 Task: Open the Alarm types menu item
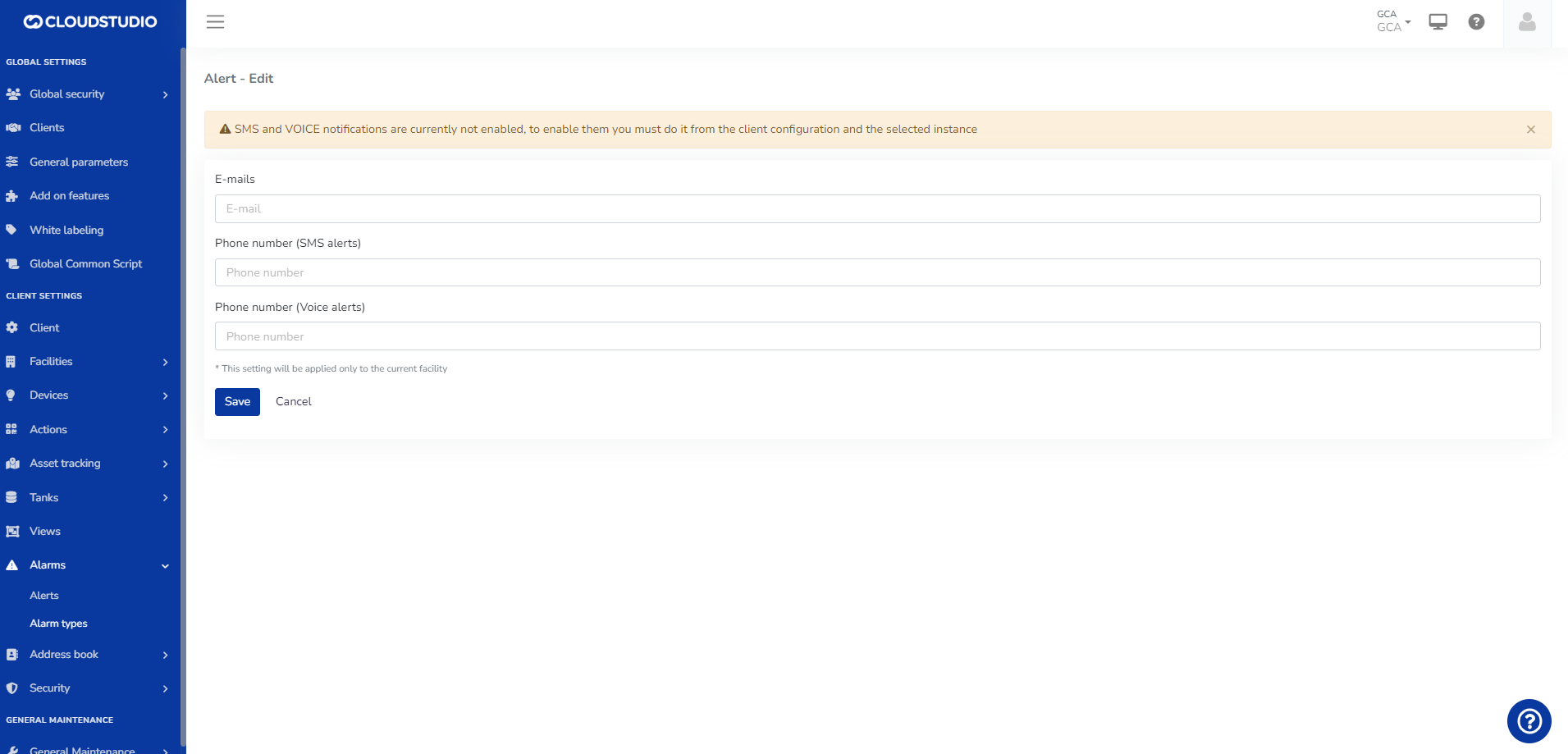pos(58,624)
